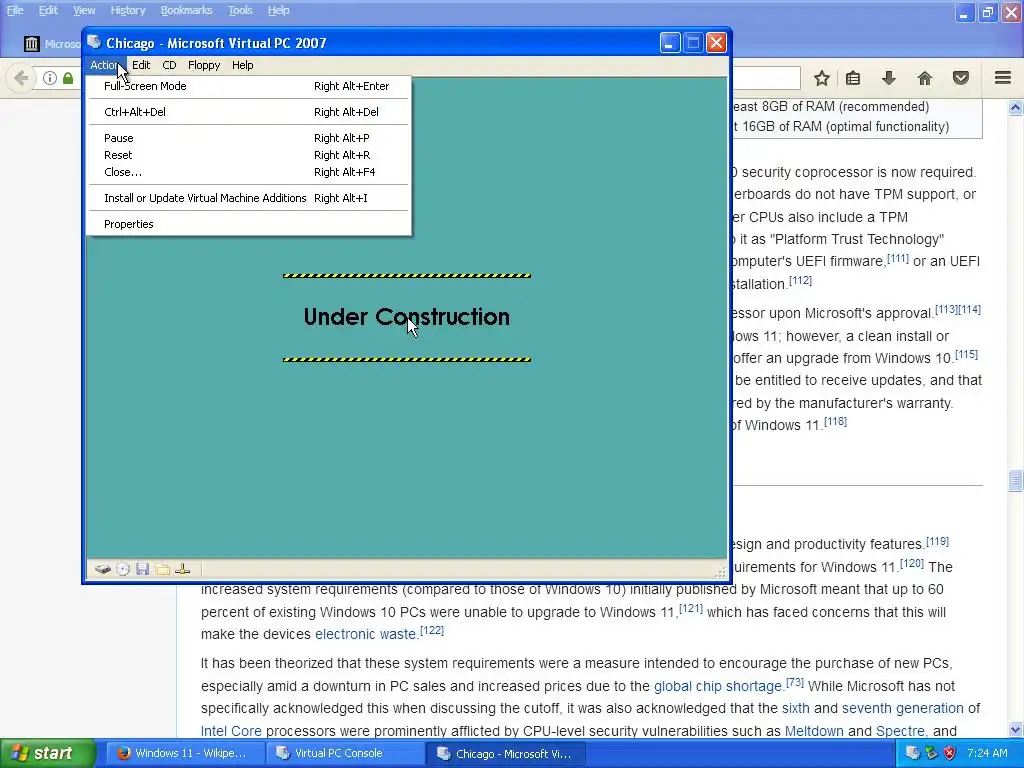Image resolution: width=1024 pixels, height=768 pixels.
Task: Click the Safely Remove Hardware tray icon
Action: click(x=931, y=753)
